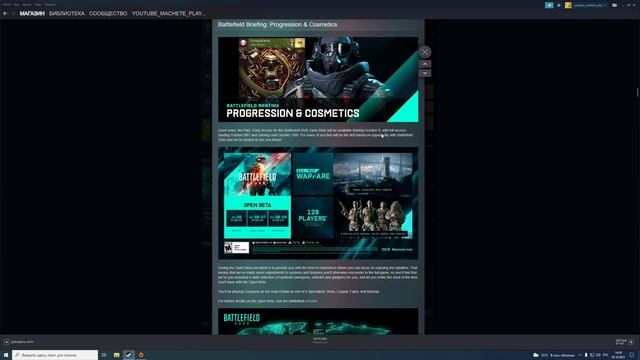
Task: Click the Battlefield 2042 world map image
Action: (x=318, y=322)
